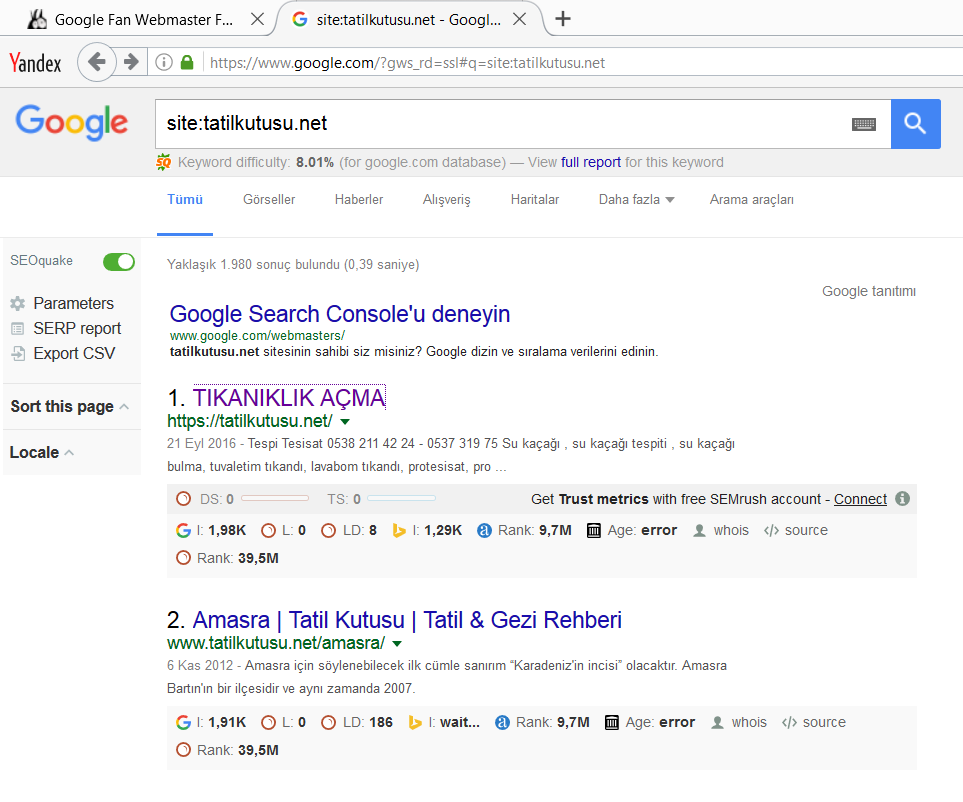Click the DS SEMrush icon in result 1
This screenshot has height=802, width=963.
[x=183, y=499]
